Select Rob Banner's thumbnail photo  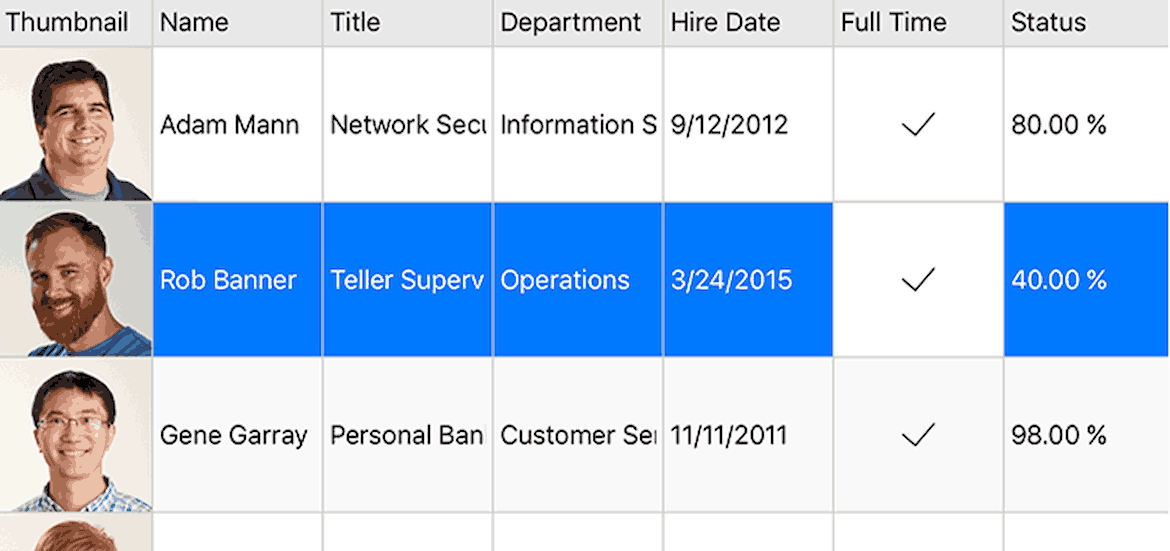[x=75, y=279]
